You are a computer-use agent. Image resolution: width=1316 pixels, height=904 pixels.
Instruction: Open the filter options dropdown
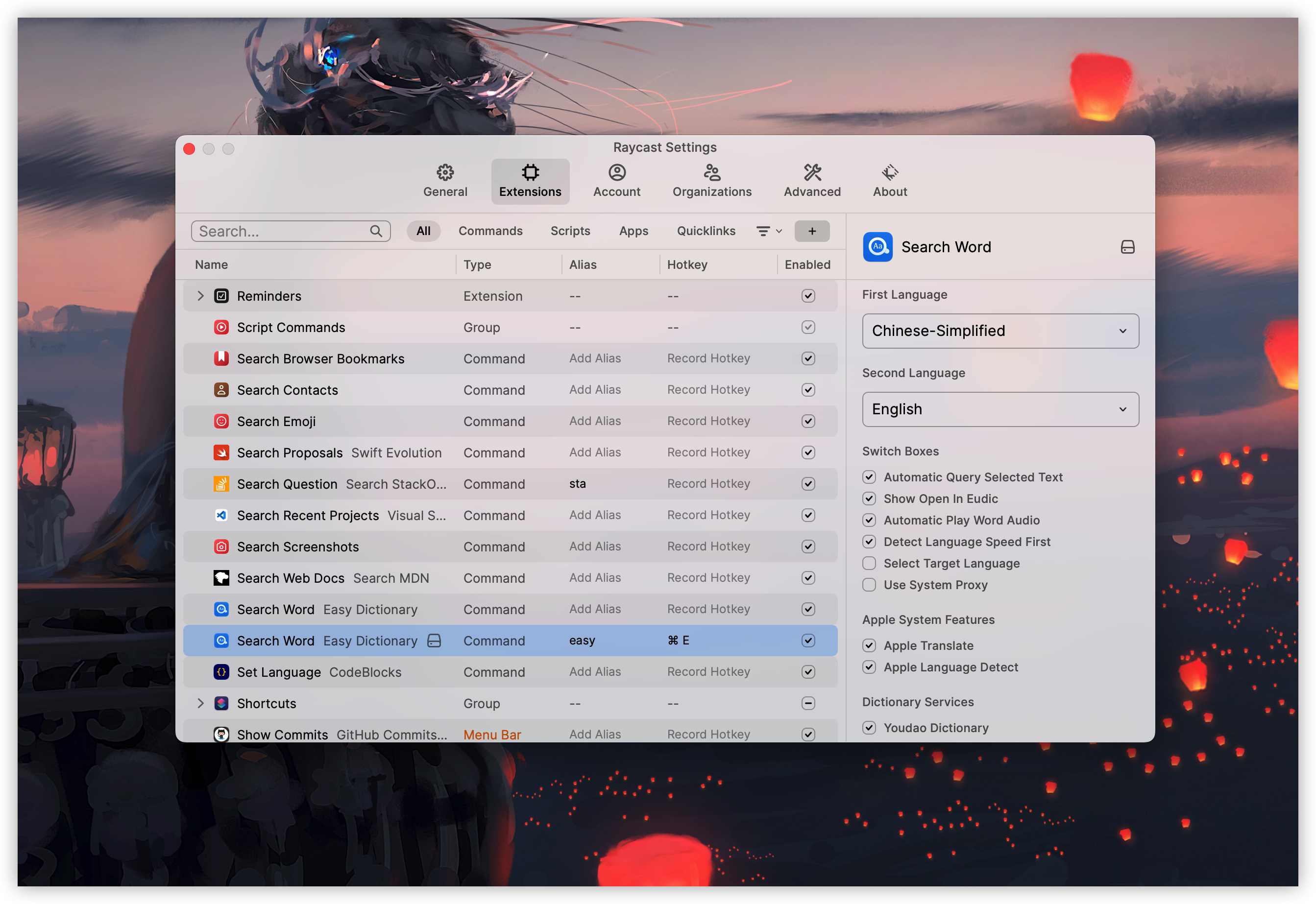pyautogui.click(x=769, y=231)
